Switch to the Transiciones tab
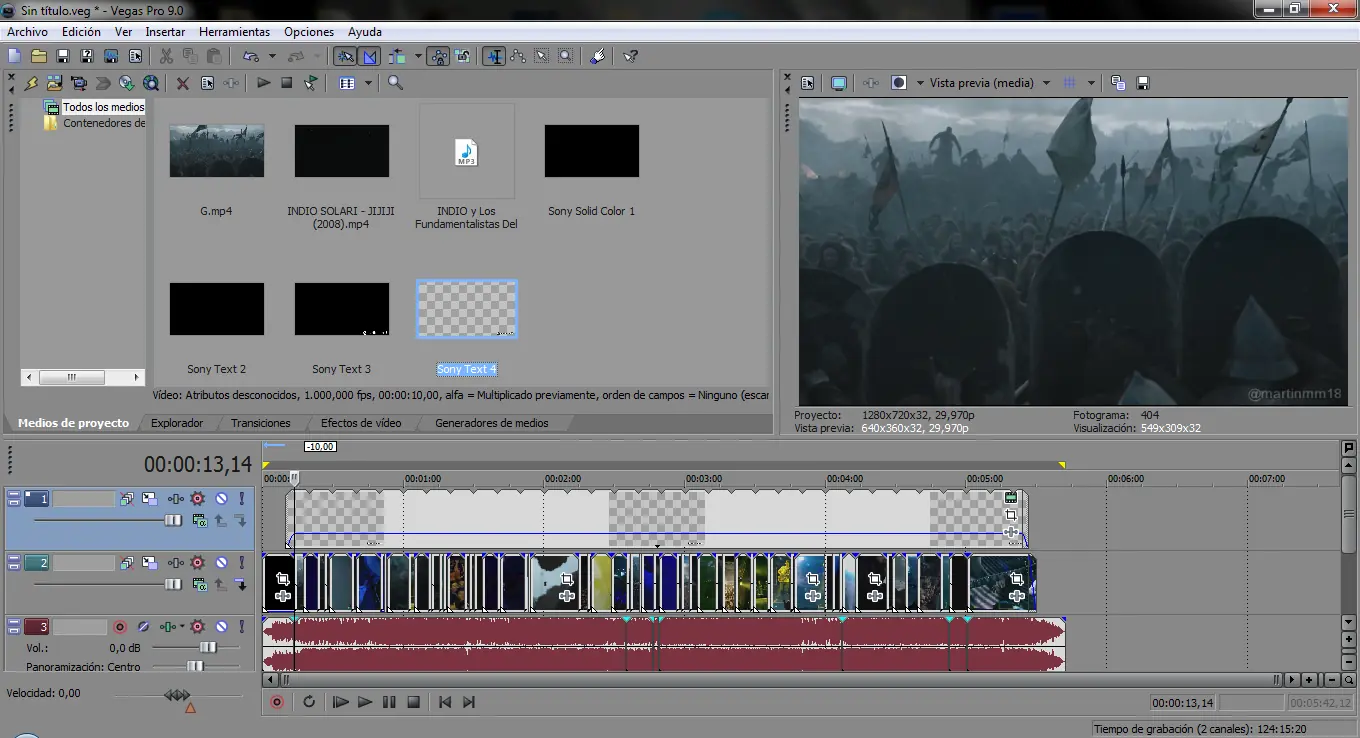The image size is (1360, 738). 261,423
